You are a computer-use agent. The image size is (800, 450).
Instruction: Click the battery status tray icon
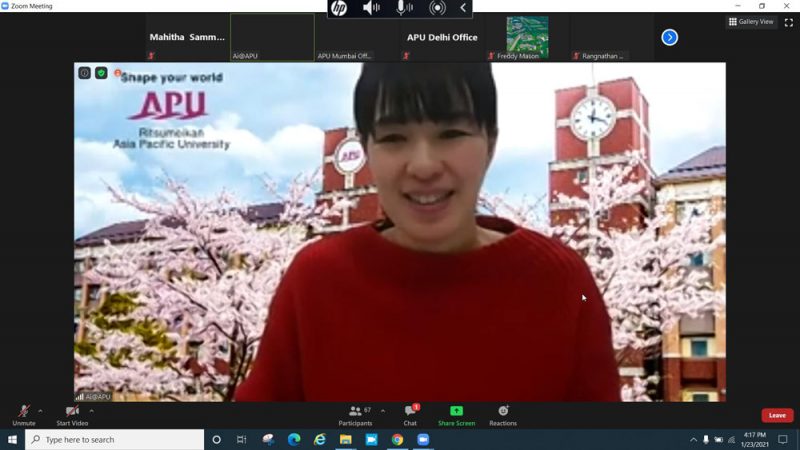tap(718, 440)
